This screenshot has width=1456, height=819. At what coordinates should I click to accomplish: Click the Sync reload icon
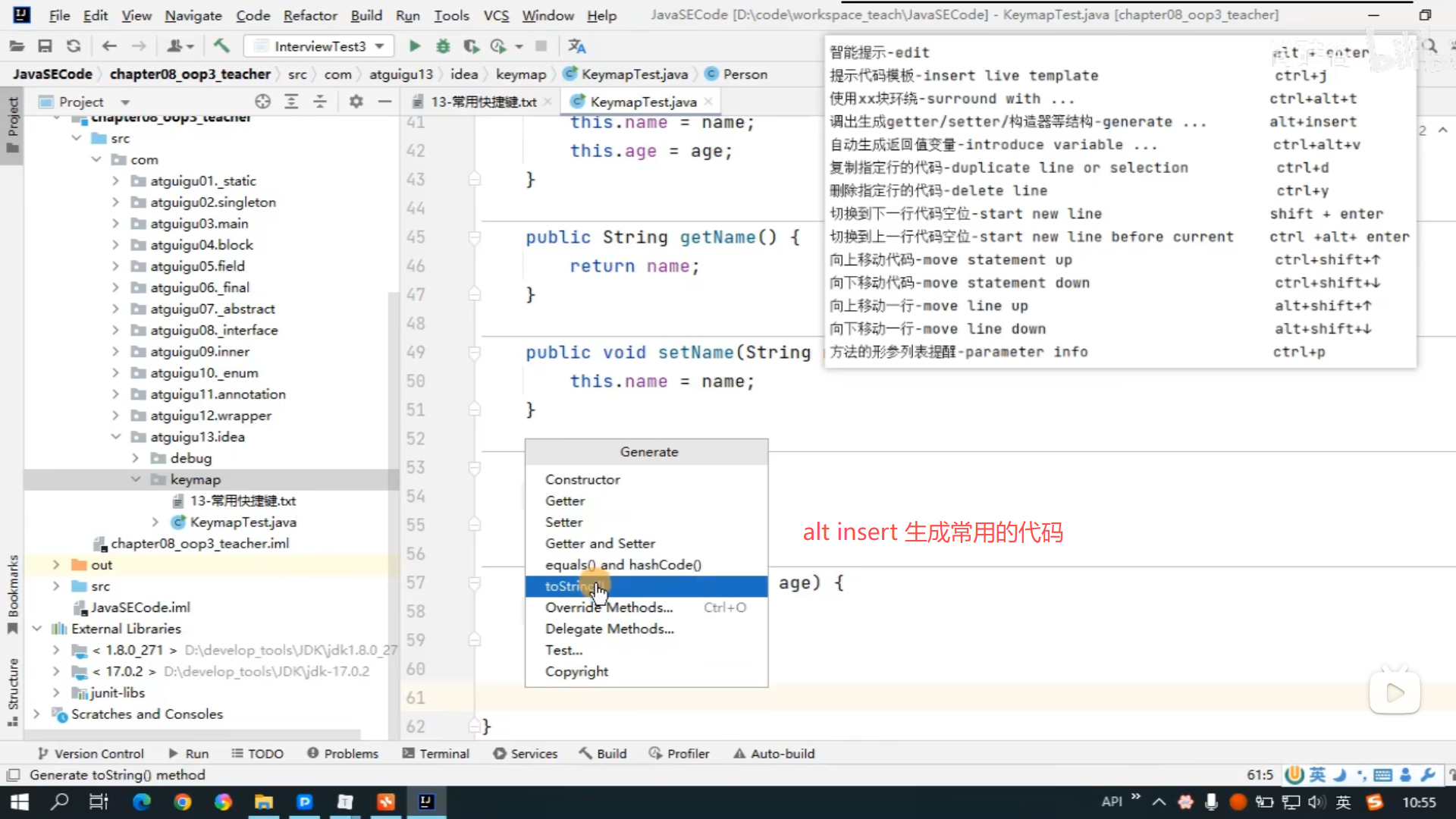click(x=74, y=46)
